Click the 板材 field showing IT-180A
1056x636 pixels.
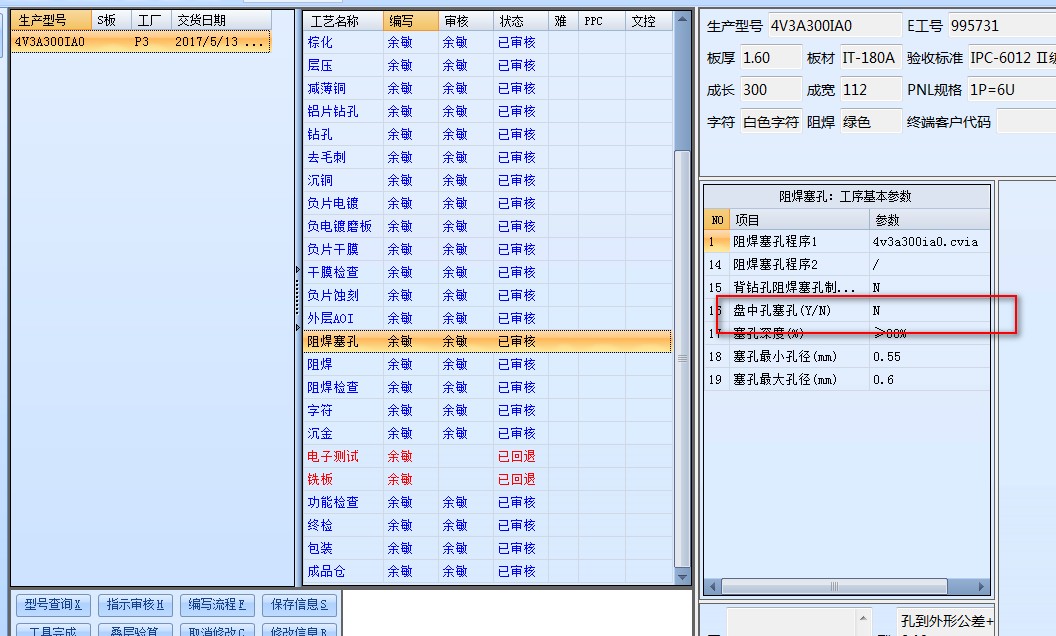[871, 58]
